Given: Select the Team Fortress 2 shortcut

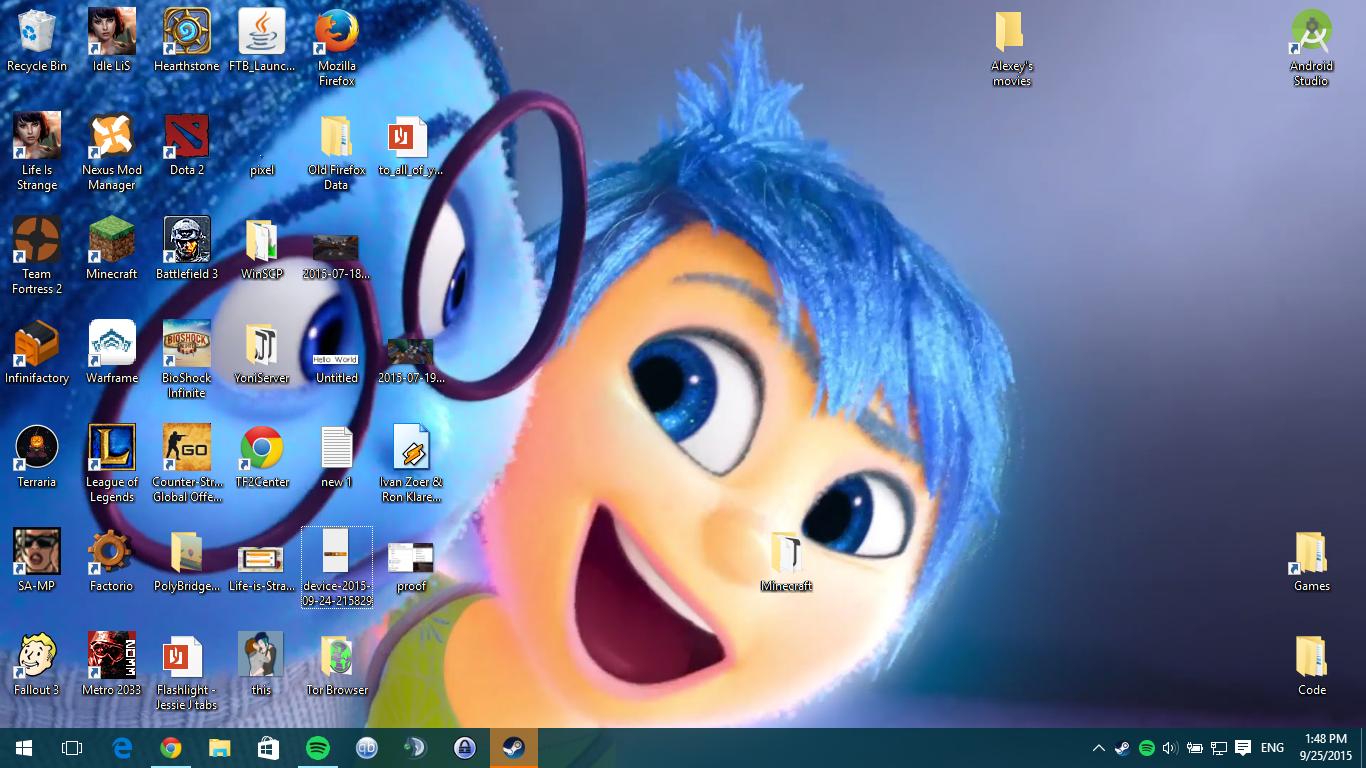Looking at the screenshot, I should [x=37, y=255].
